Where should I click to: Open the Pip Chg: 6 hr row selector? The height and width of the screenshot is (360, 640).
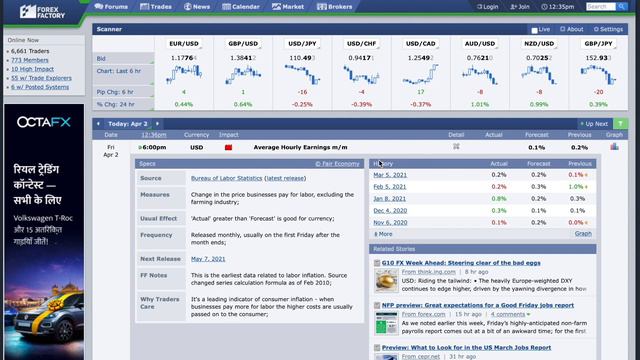tap(124, 92)
